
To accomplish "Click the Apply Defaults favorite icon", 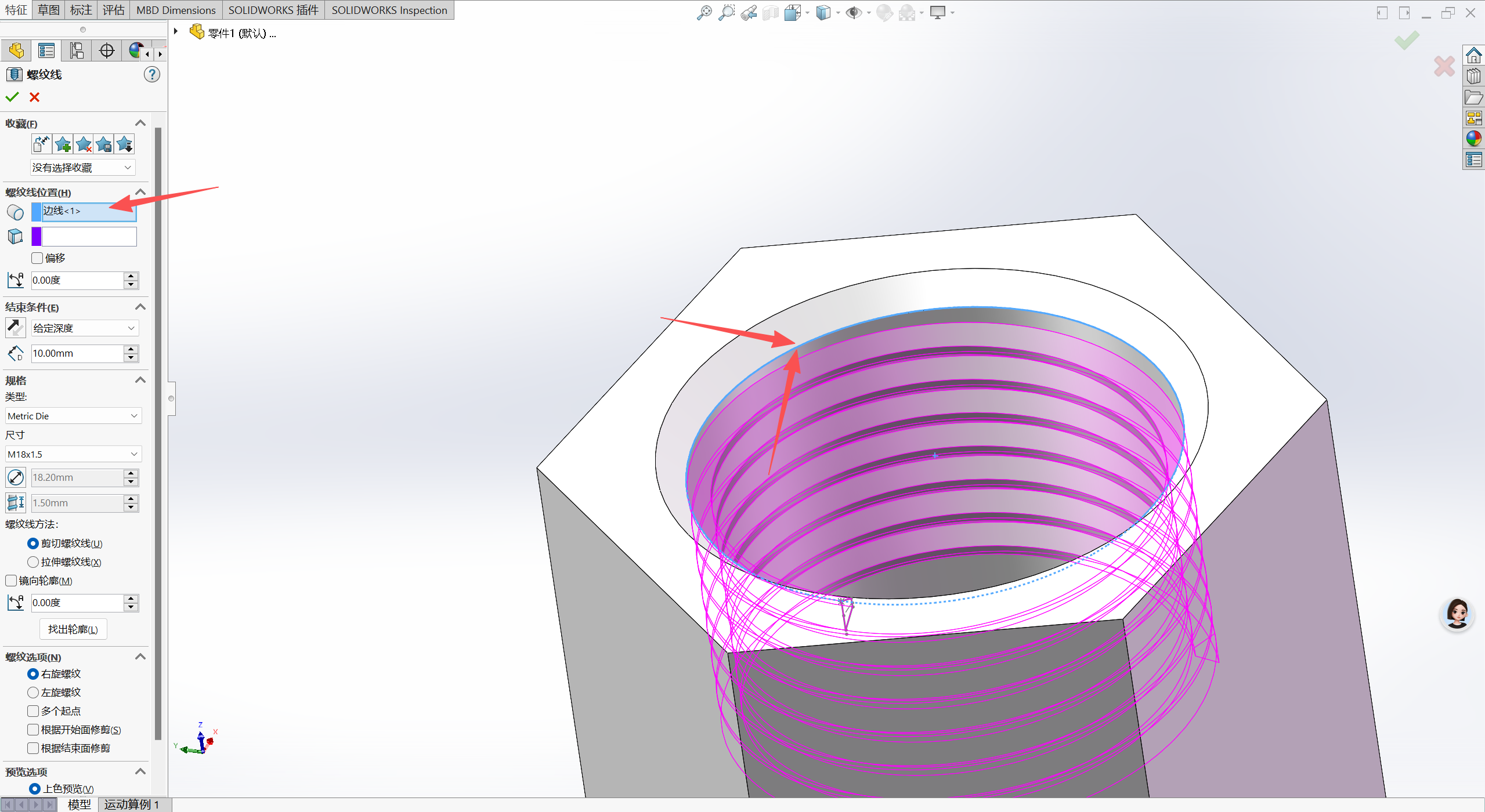I will tap(42, 144).
